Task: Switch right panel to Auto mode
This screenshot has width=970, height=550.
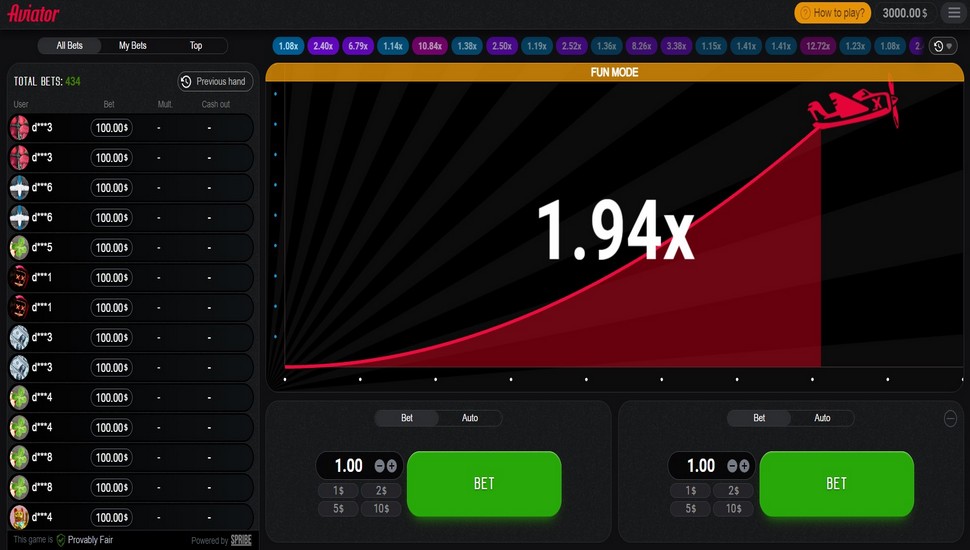Action: click(x=822, y=418)
